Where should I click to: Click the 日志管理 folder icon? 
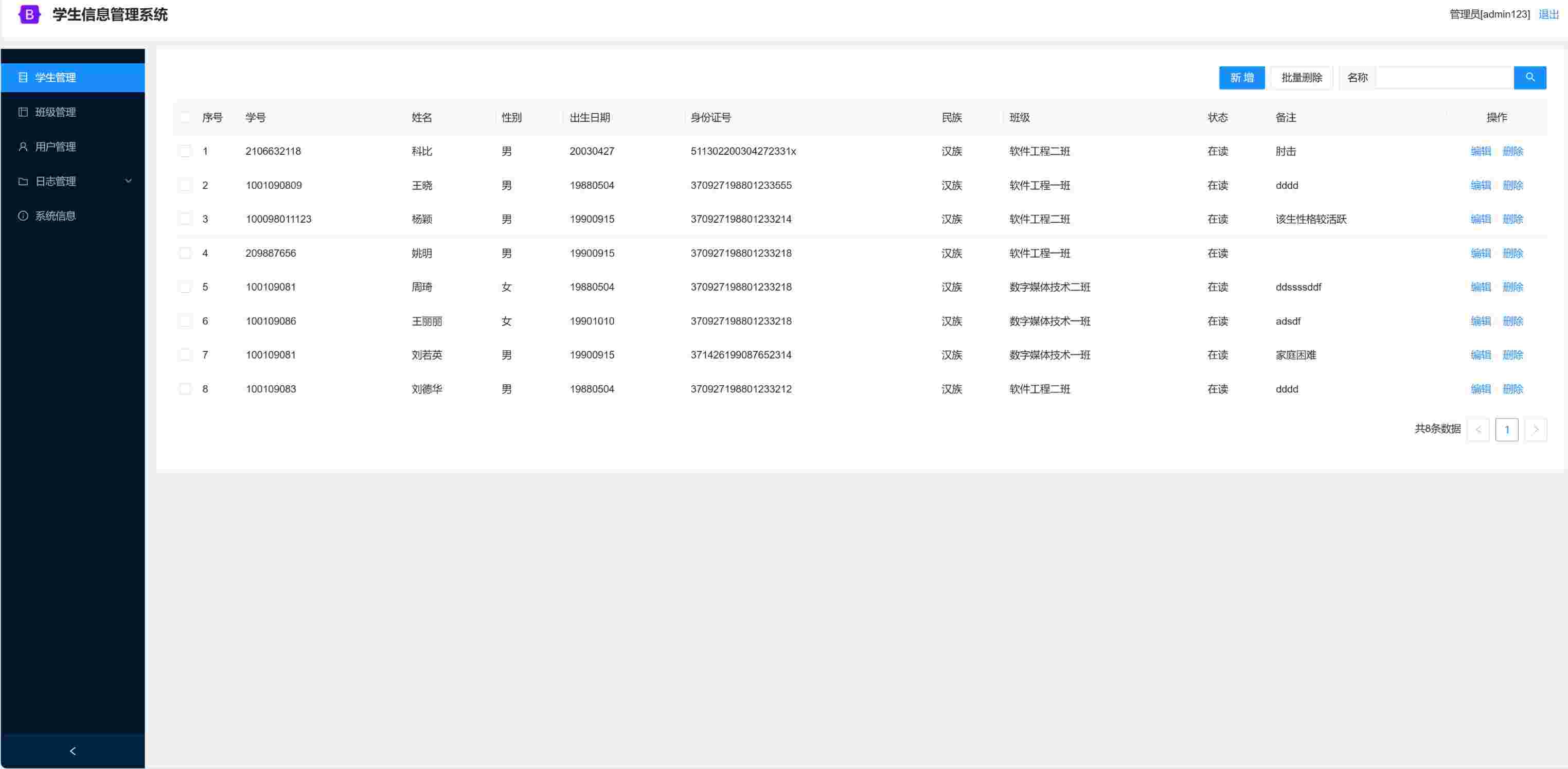pos(23,182)
